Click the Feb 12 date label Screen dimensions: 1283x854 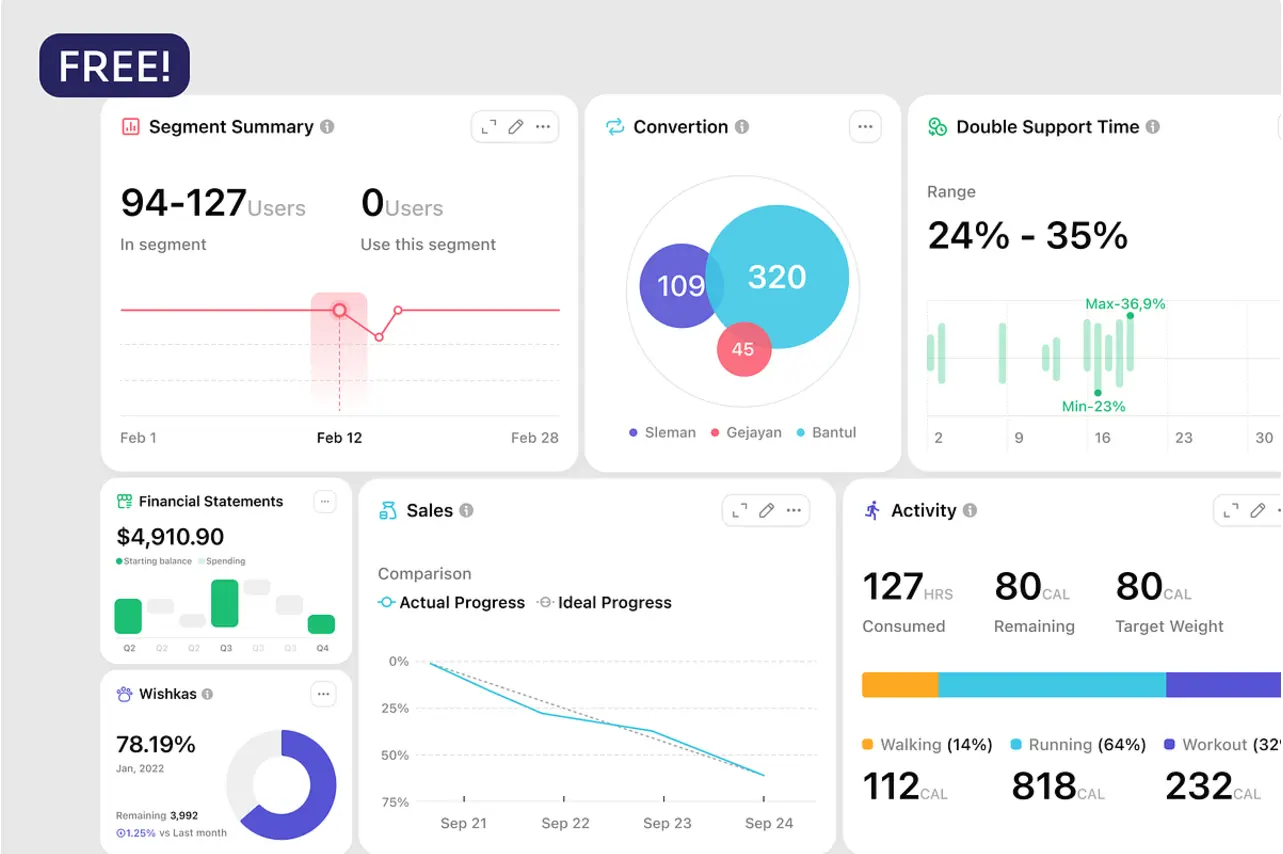pyautogui.click(x=339, y=437)
